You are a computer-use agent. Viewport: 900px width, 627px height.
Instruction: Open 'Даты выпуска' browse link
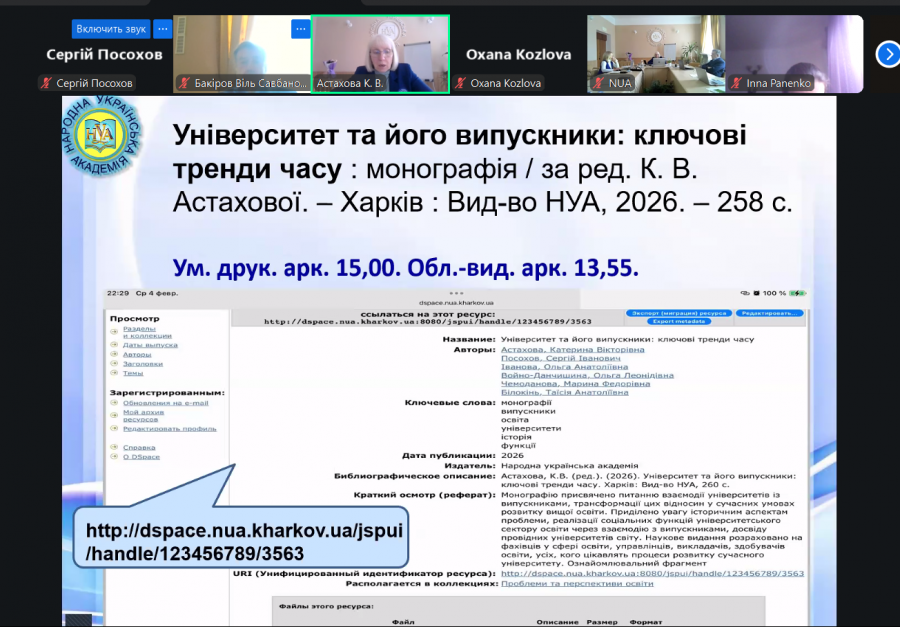150,344
